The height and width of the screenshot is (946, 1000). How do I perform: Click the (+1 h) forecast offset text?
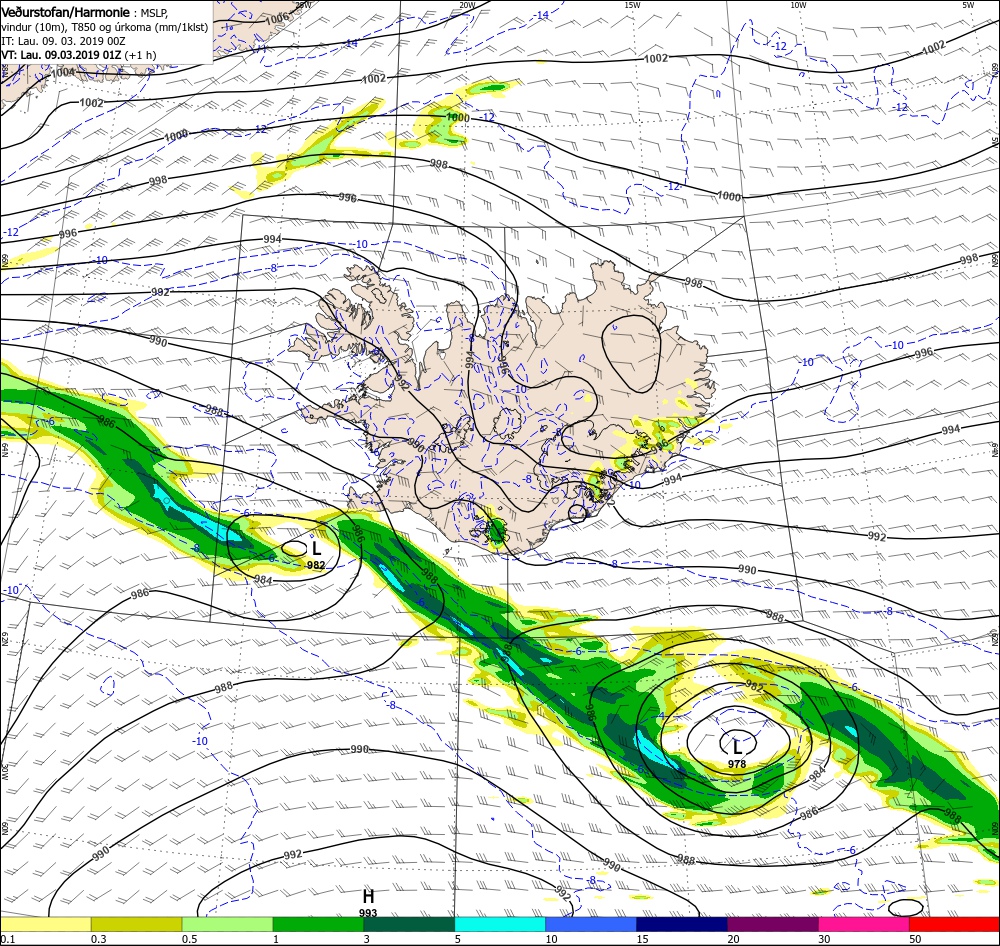click(140, 55)
